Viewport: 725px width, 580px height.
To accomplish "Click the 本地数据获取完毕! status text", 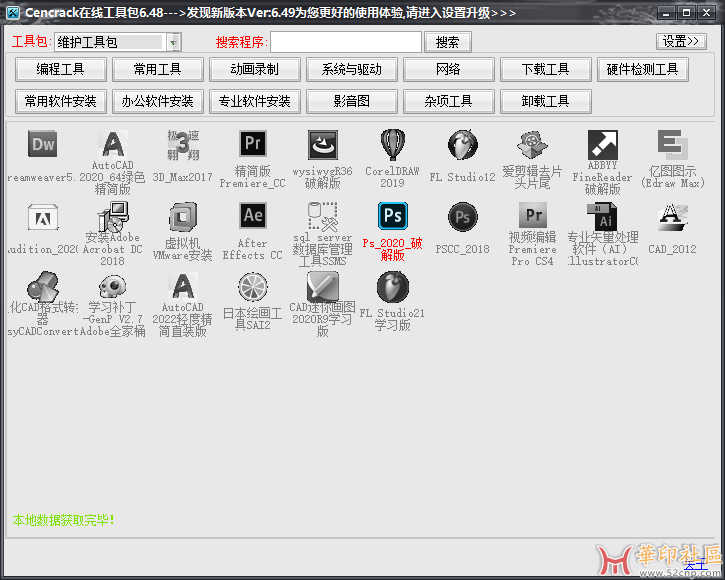I will pos(63,520).
